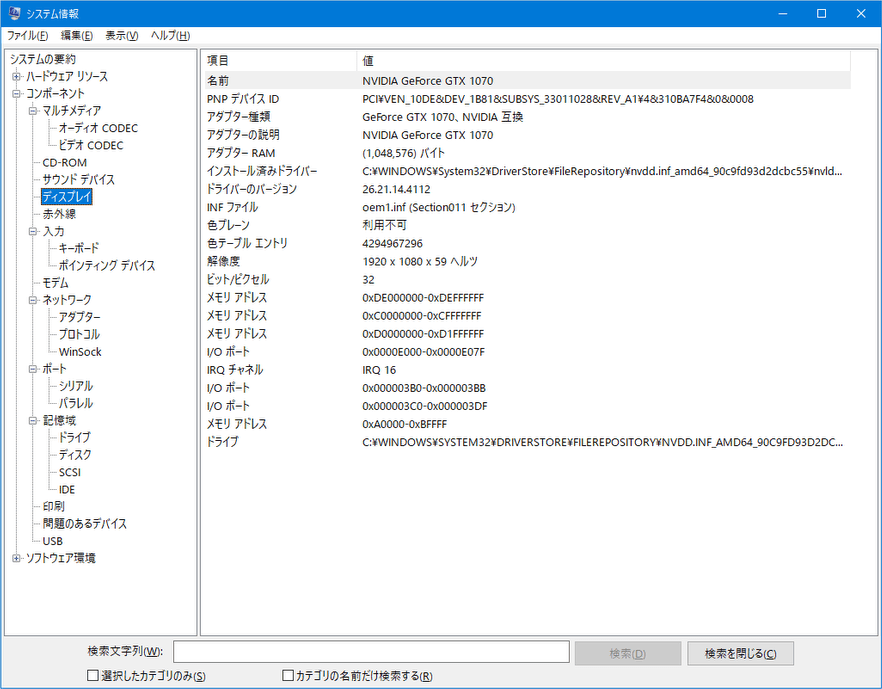
Task: Collapse the マルチメディア branch
Action: pyautogui.click(x=33, y=111)
